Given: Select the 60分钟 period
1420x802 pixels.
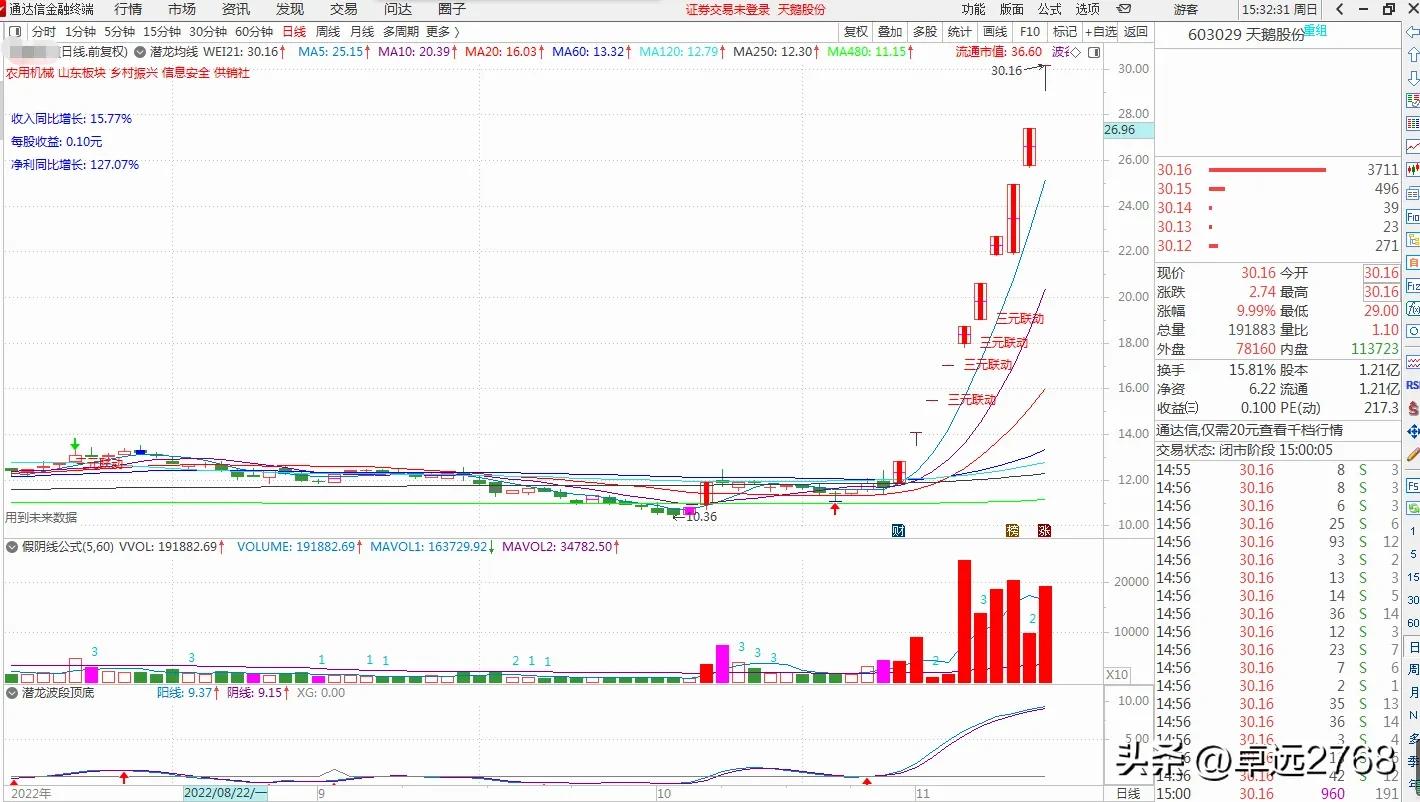Looking at the screenshot, I should [x=254, y=32].
